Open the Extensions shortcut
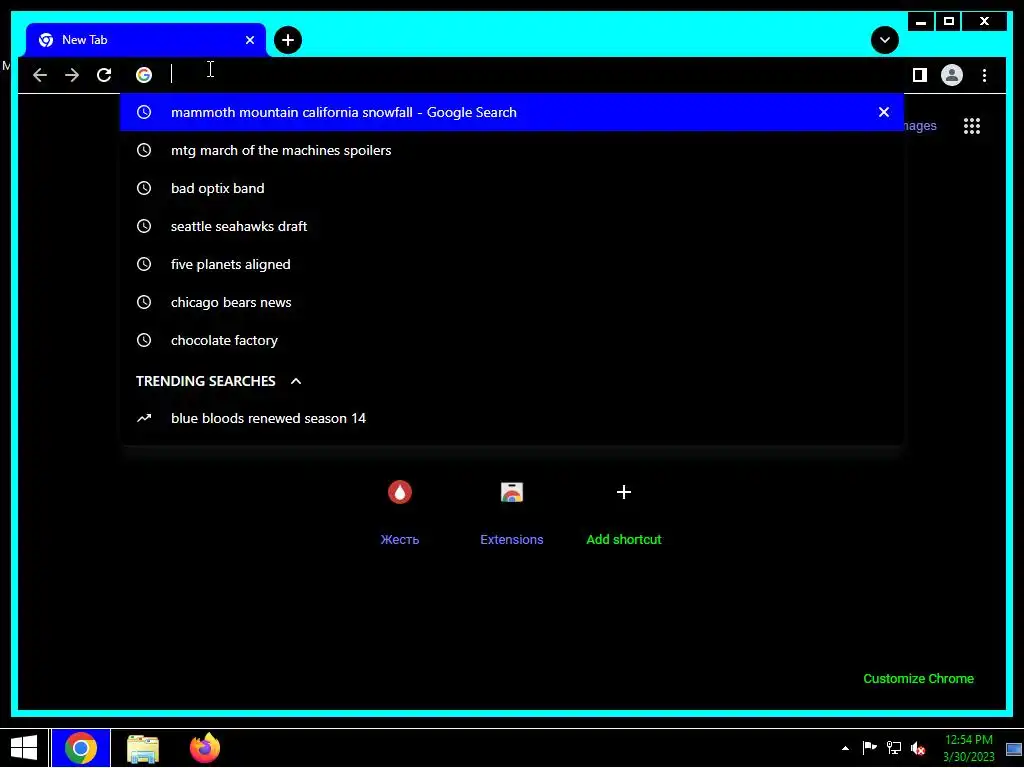 (x=511, y=511)
